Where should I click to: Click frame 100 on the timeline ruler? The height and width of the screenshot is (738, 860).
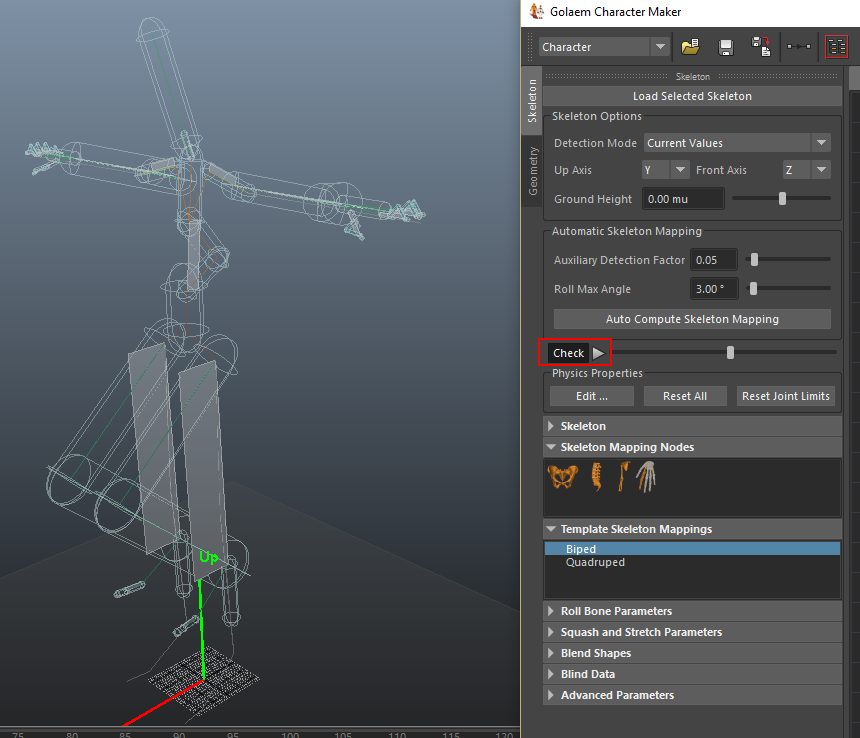point(290,735)
